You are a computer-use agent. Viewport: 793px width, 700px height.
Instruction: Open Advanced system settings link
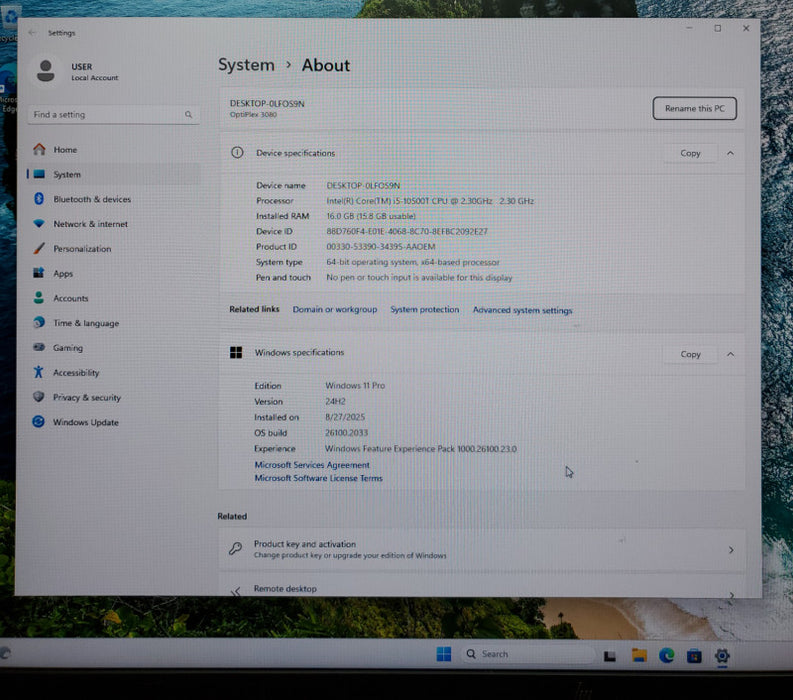(522, 311)
